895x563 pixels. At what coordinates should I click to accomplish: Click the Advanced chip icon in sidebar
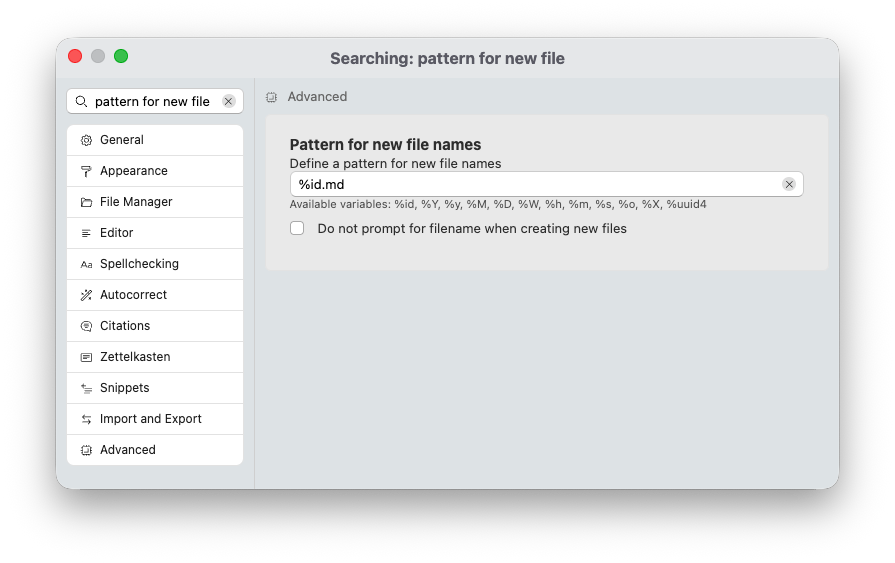(86, 451)
